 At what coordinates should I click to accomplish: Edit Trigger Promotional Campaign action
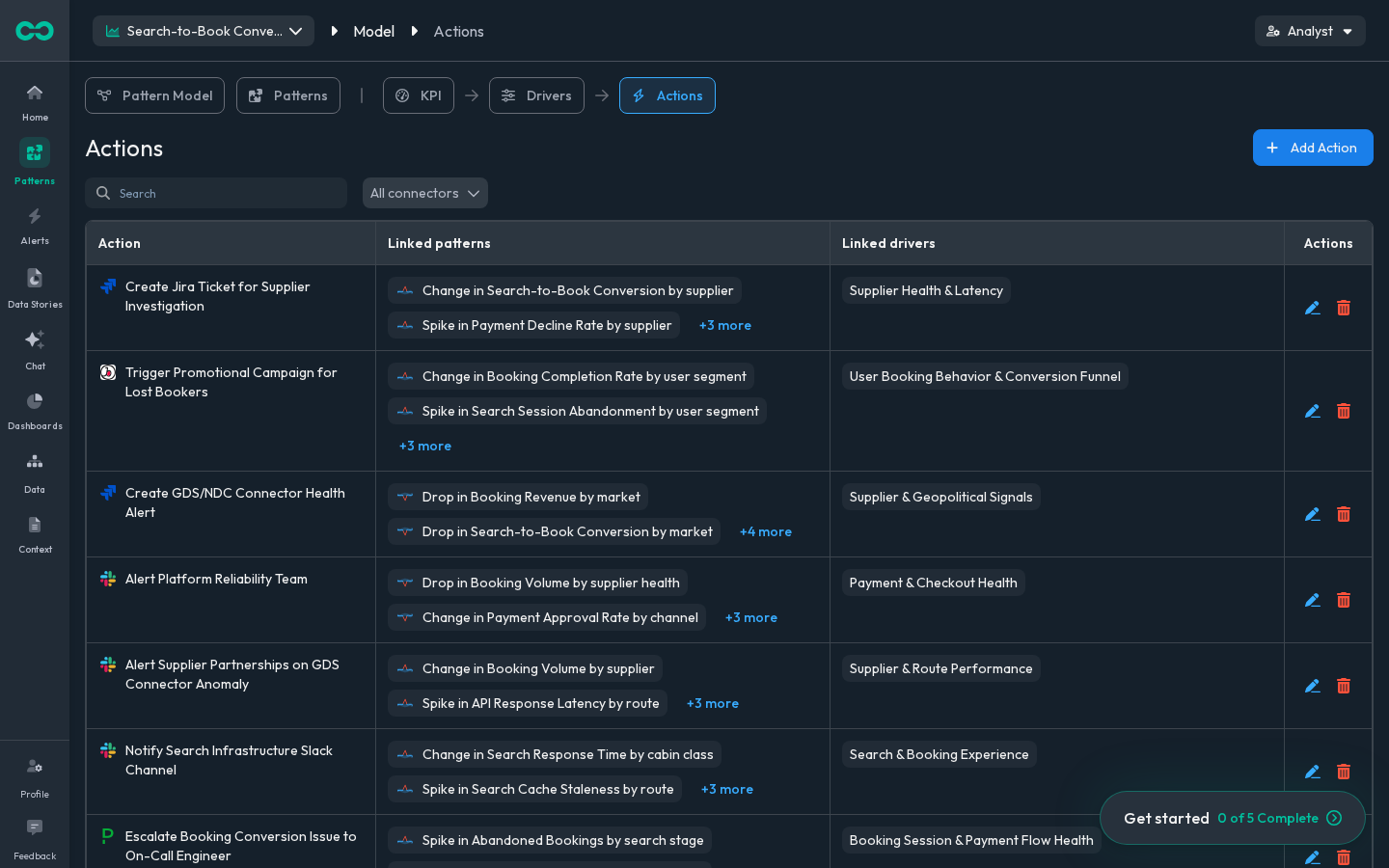click(x=1313, y=411)
